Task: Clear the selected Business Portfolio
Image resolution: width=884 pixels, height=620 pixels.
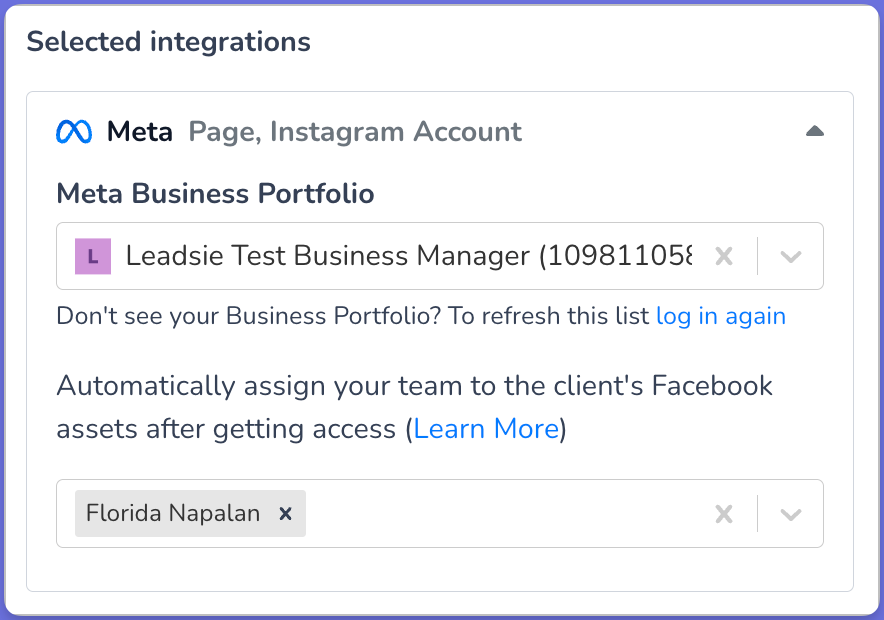Action: coord(724,257)
